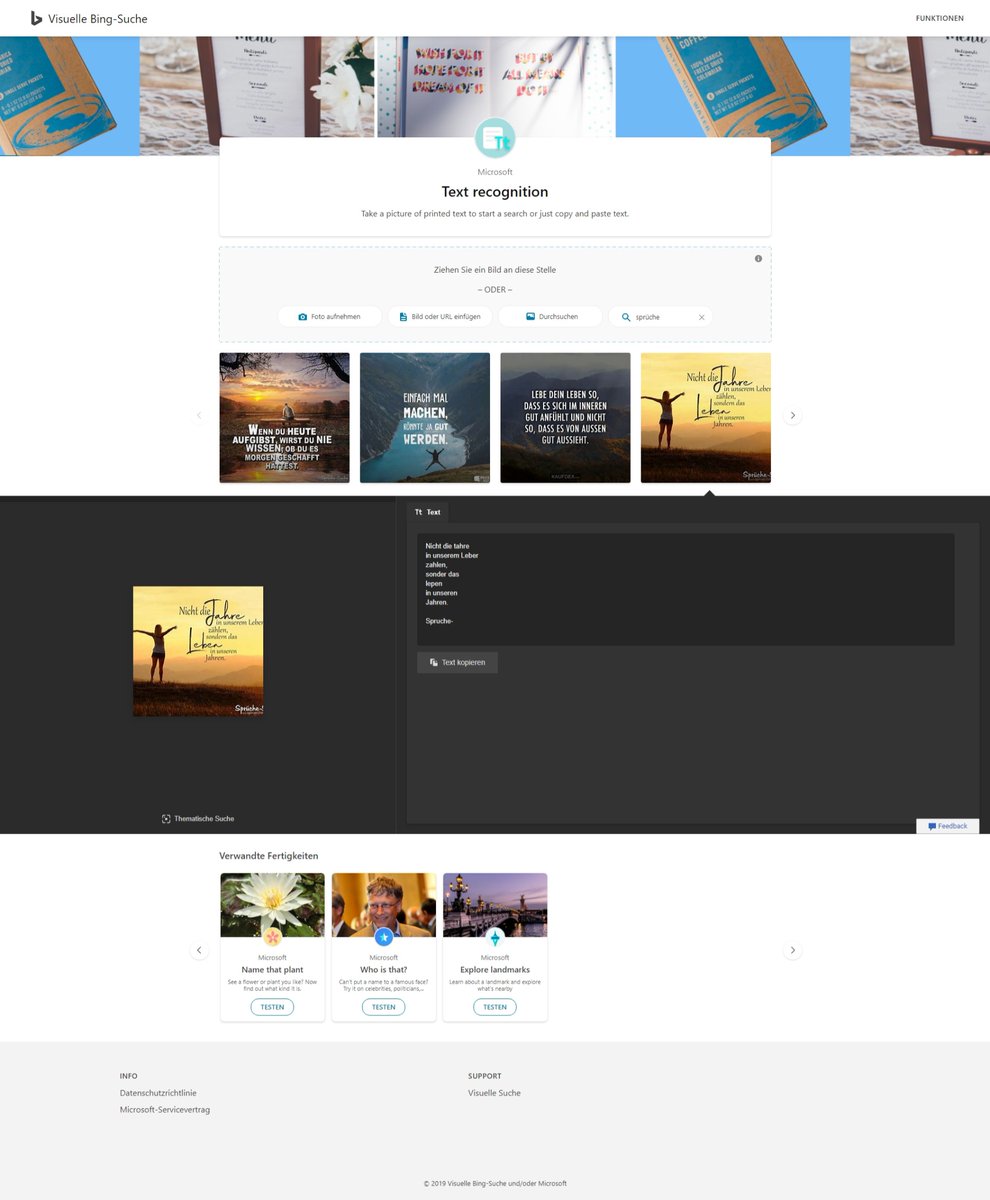Click the info icon in upload area
This screenshot has height=1200, width=990.
758,259
